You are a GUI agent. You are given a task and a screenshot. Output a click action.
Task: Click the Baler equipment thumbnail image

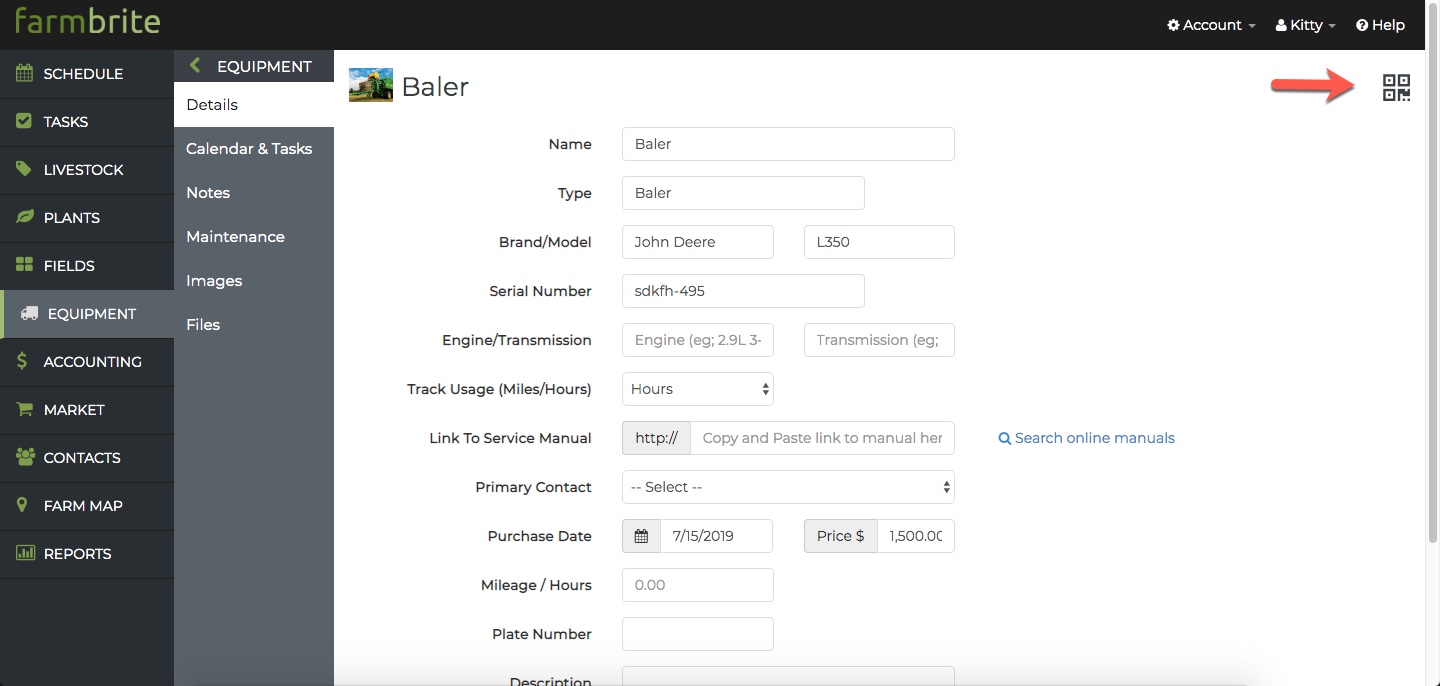(x=370, y=85)
